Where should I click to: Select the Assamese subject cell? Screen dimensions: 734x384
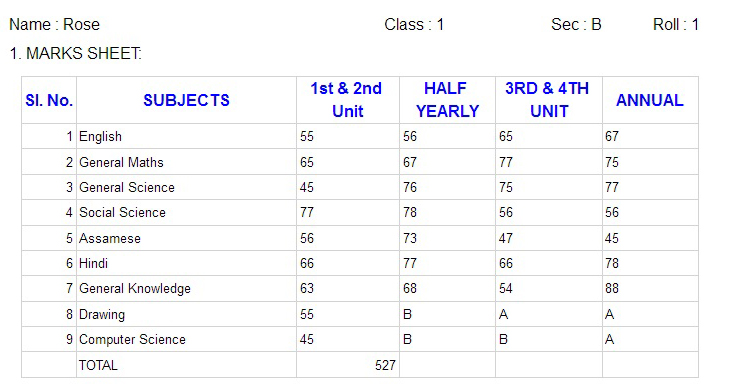(x=186, y=238)
